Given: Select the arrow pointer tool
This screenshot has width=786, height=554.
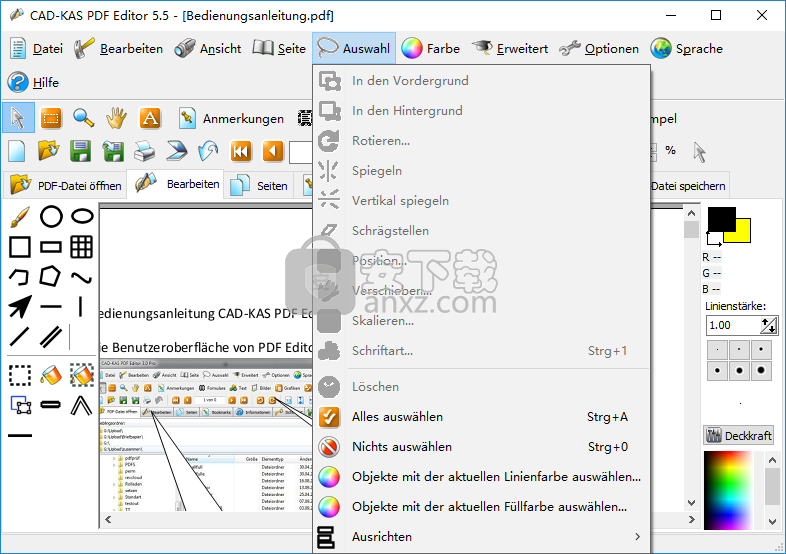Looking at the screenshot, I should pyautogui.click(x=18, y=118).
